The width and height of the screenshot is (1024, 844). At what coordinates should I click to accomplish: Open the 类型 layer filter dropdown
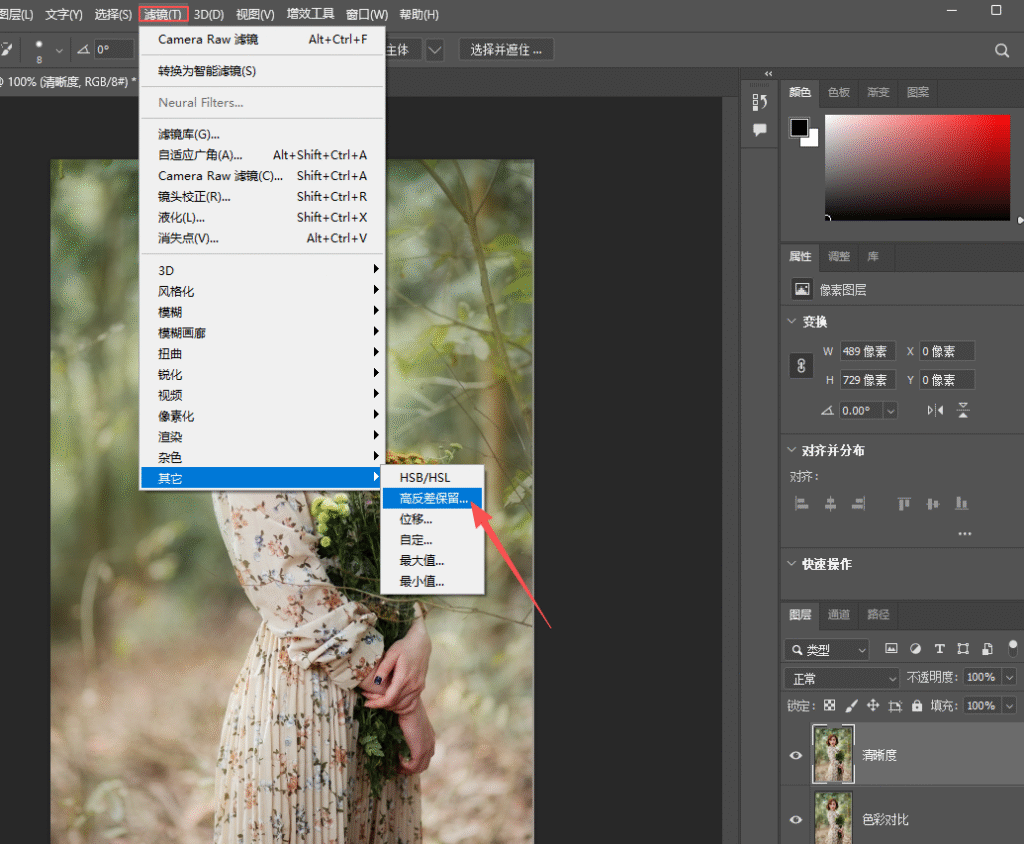click(827, 649)
